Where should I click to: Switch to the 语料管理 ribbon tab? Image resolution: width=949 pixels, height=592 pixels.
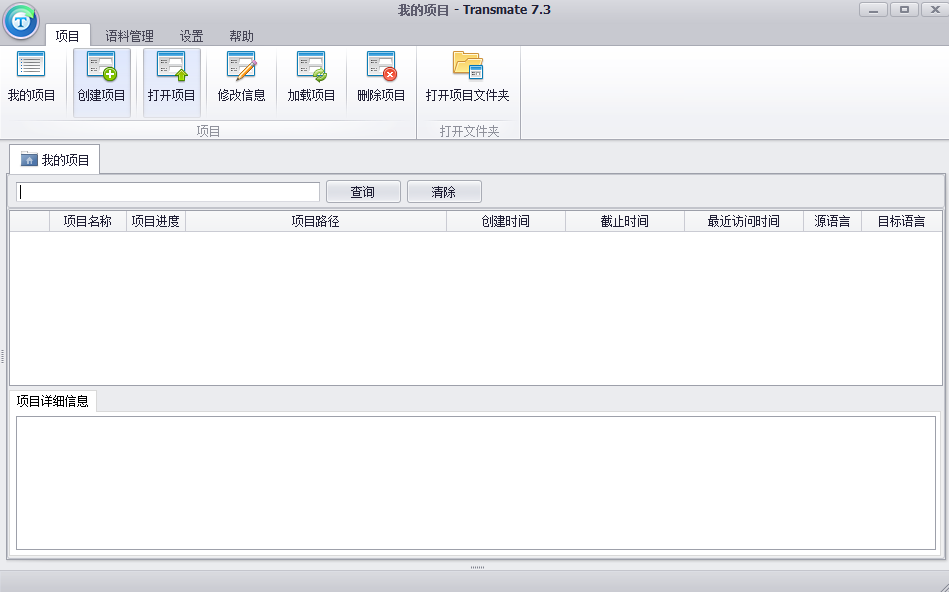130,36
